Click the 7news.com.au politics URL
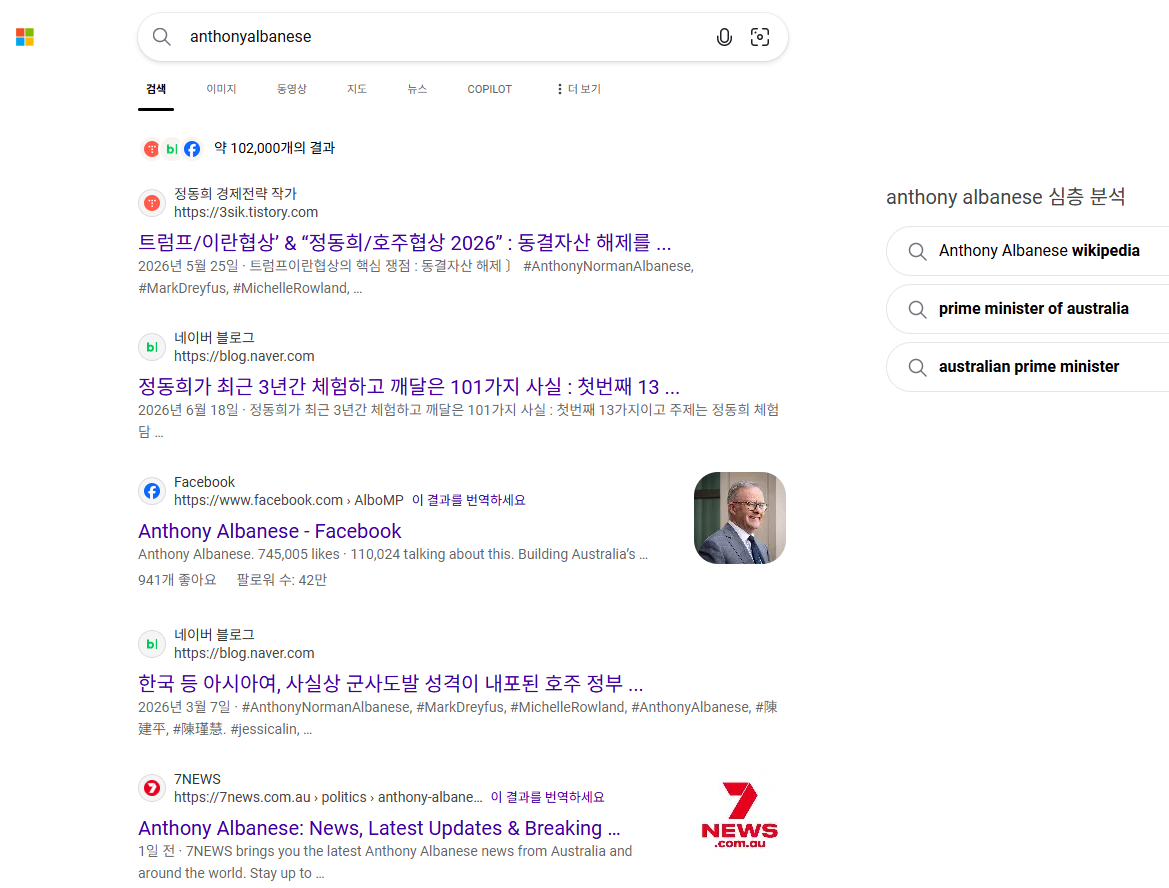This screenshot has width=1169, height=888. point(328,797)
